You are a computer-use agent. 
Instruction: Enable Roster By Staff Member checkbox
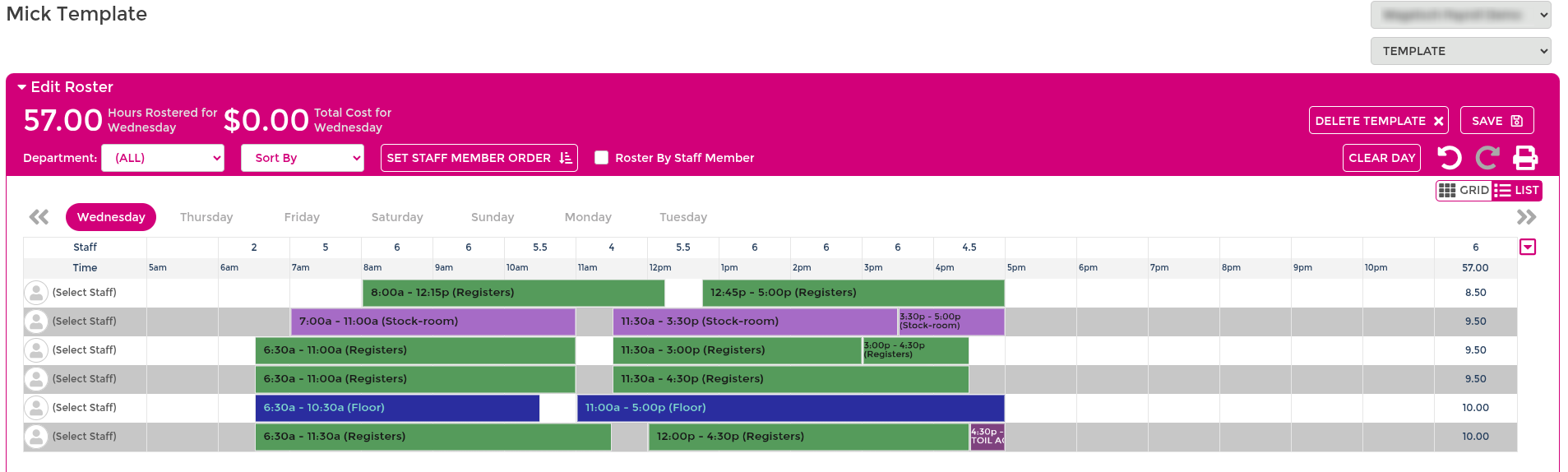click(601, 158)
